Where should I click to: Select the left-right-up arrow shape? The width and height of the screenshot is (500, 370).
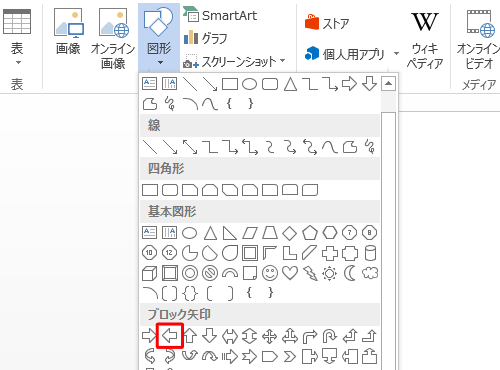point(290,336)
